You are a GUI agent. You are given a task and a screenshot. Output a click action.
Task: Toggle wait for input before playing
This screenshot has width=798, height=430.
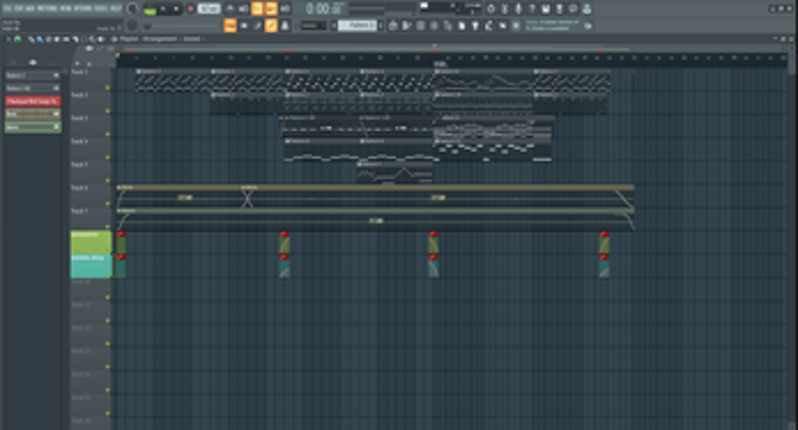pos(244,9)
